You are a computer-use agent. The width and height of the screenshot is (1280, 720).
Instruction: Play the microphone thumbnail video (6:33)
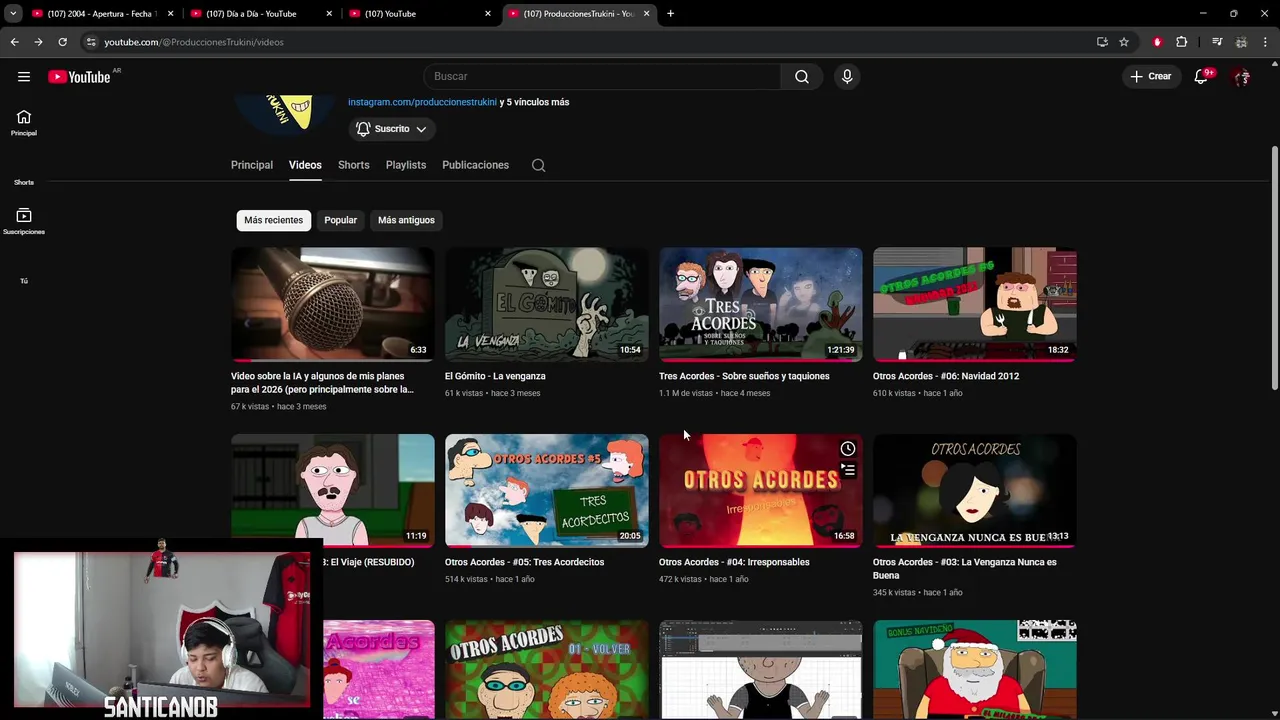tap(333, 304)
